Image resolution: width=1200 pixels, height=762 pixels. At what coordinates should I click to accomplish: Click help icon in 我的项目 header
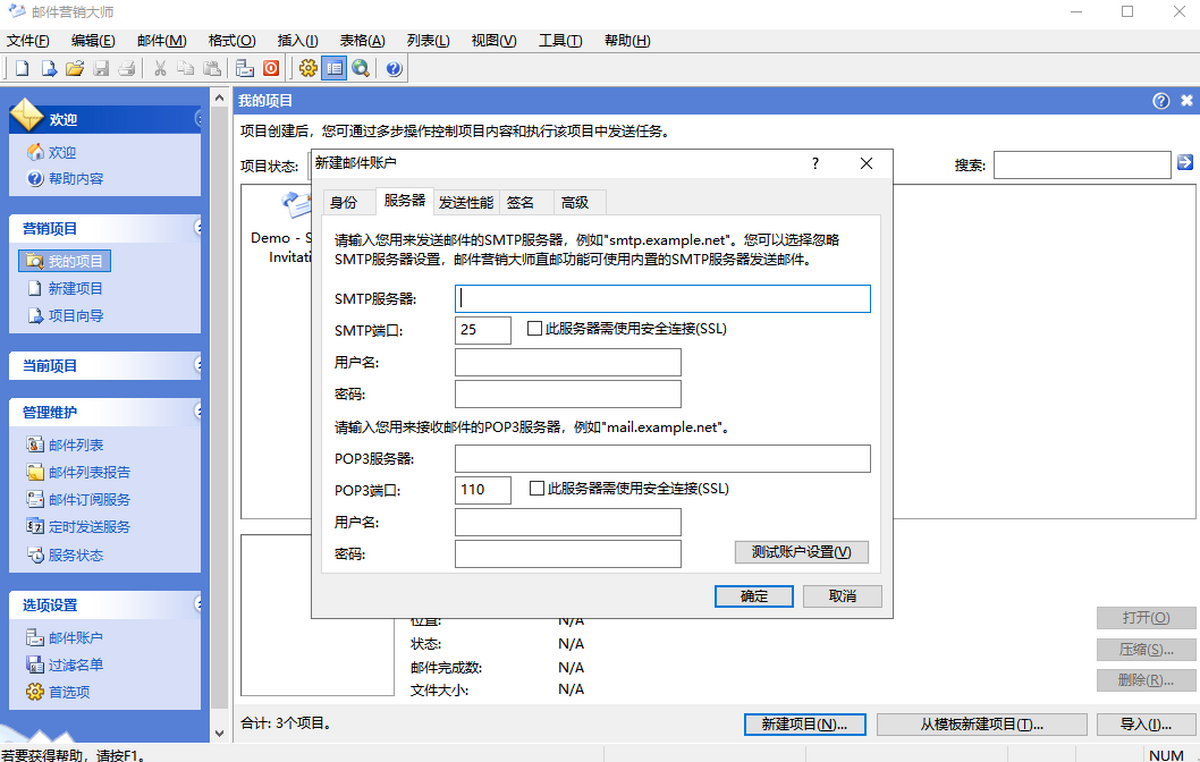[x=1161, y=100]
